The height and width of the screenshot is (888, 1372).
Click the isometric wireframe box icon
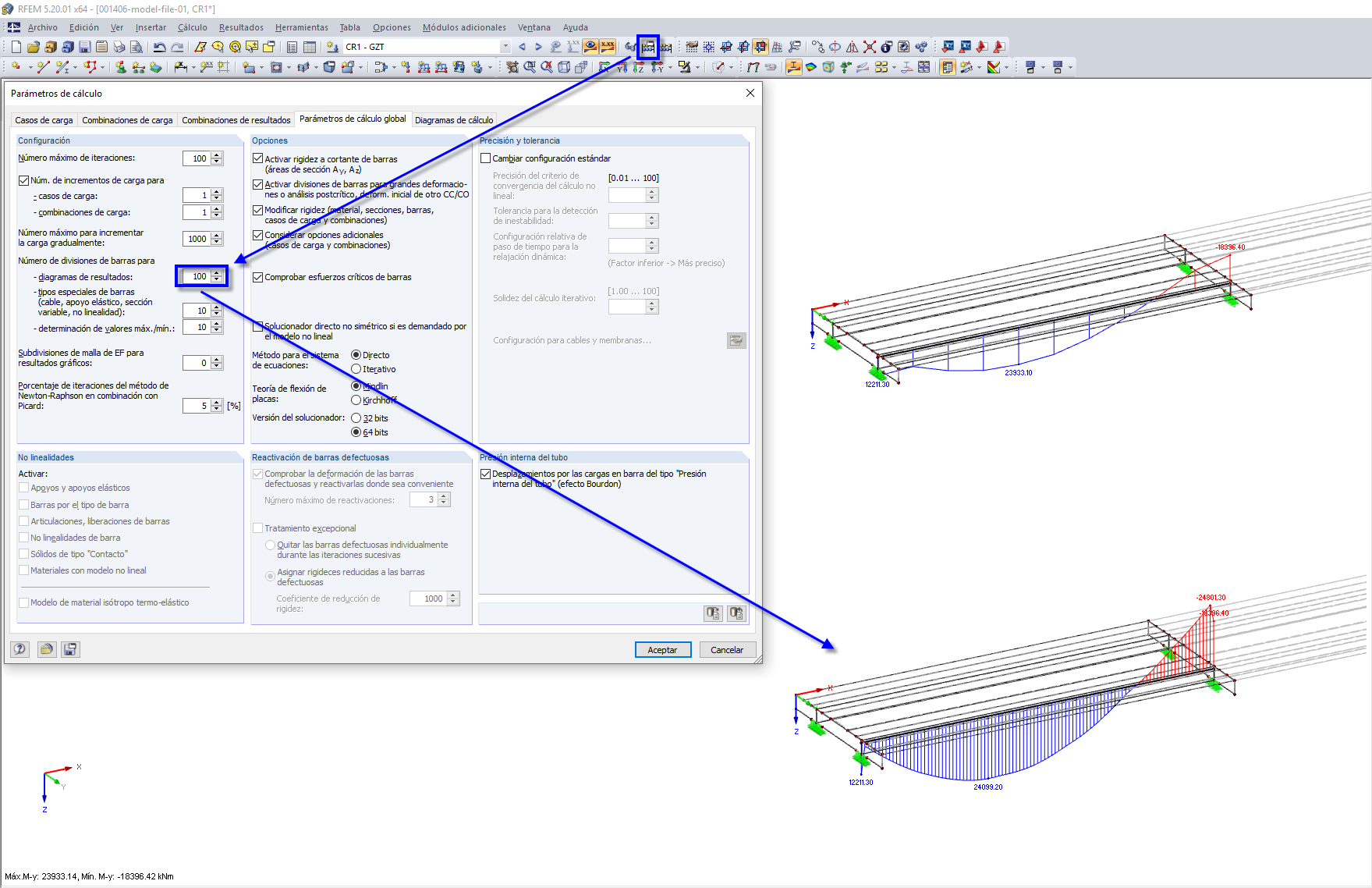[x=564, y=67]
